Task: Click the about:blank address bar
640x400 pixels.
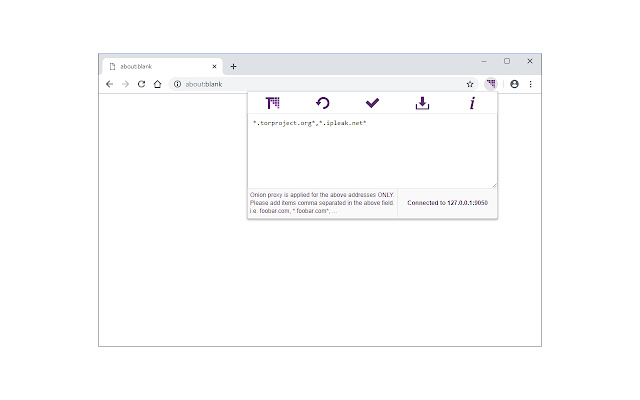Action: click(324, 84)
